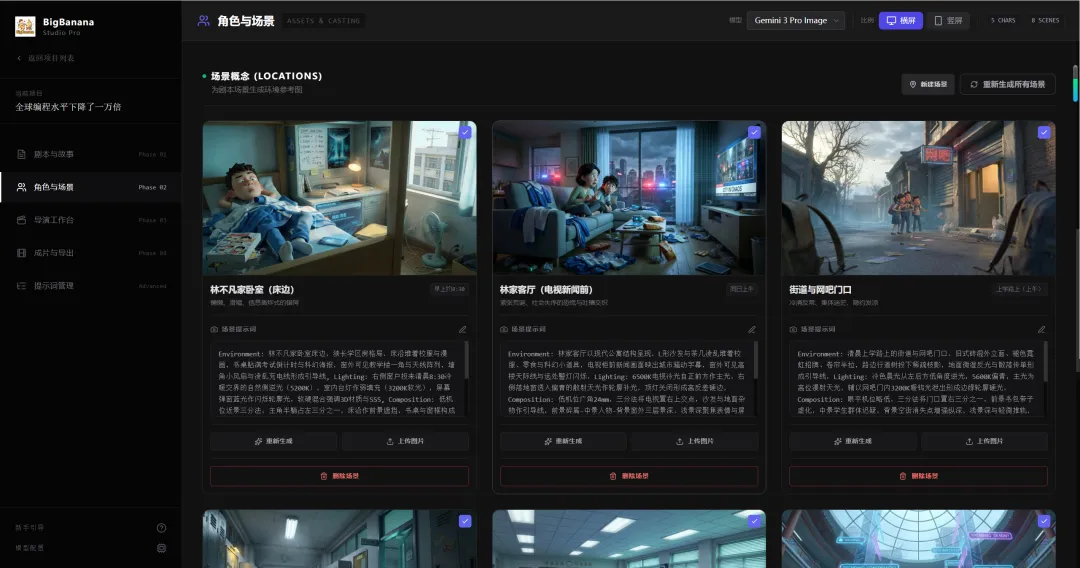Click 删除场景 delete on 林不凡家卧室 card

340,476
